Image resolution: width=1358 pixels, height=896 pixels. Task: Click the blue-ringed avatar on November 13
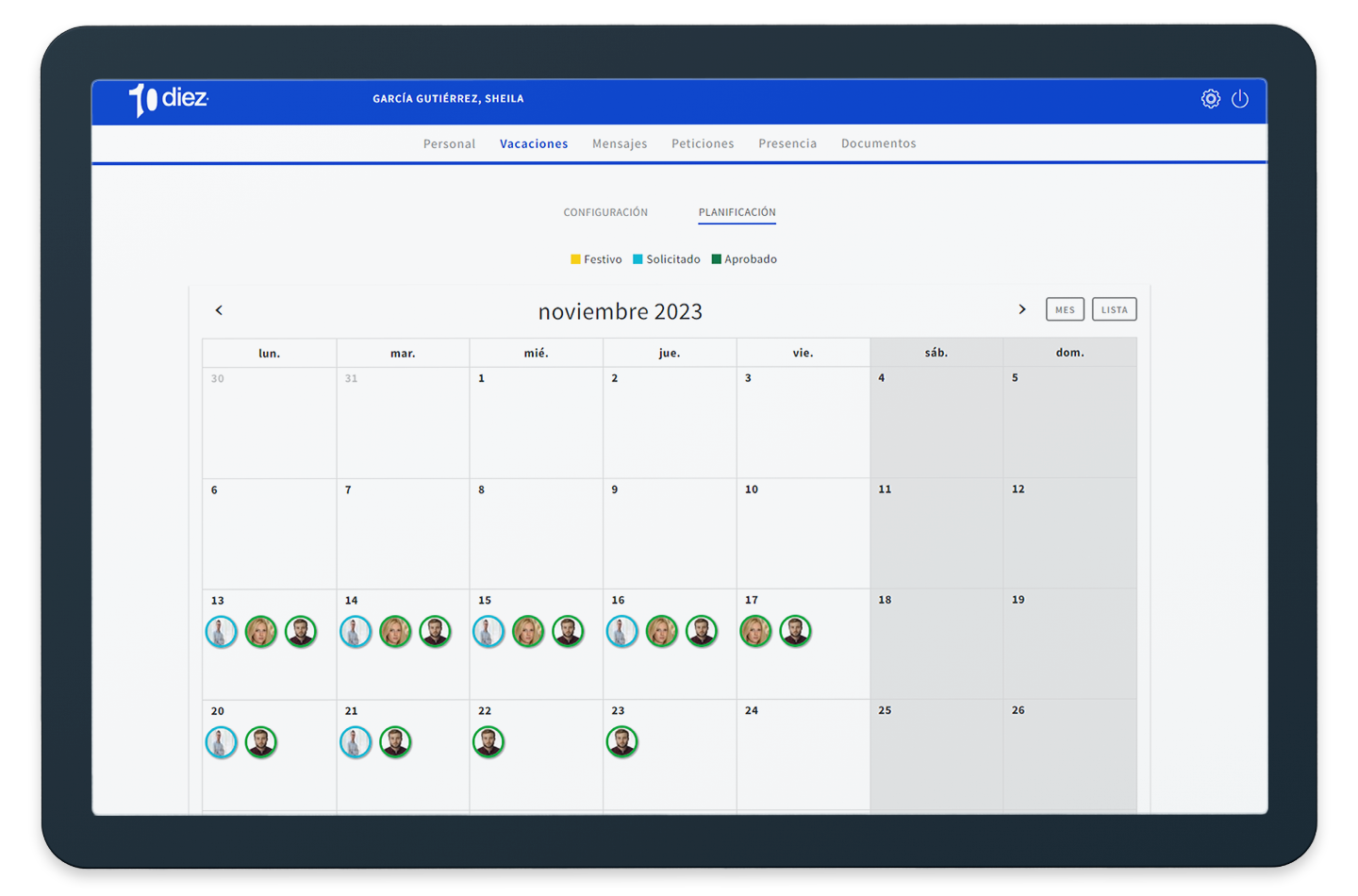(222, 632)
